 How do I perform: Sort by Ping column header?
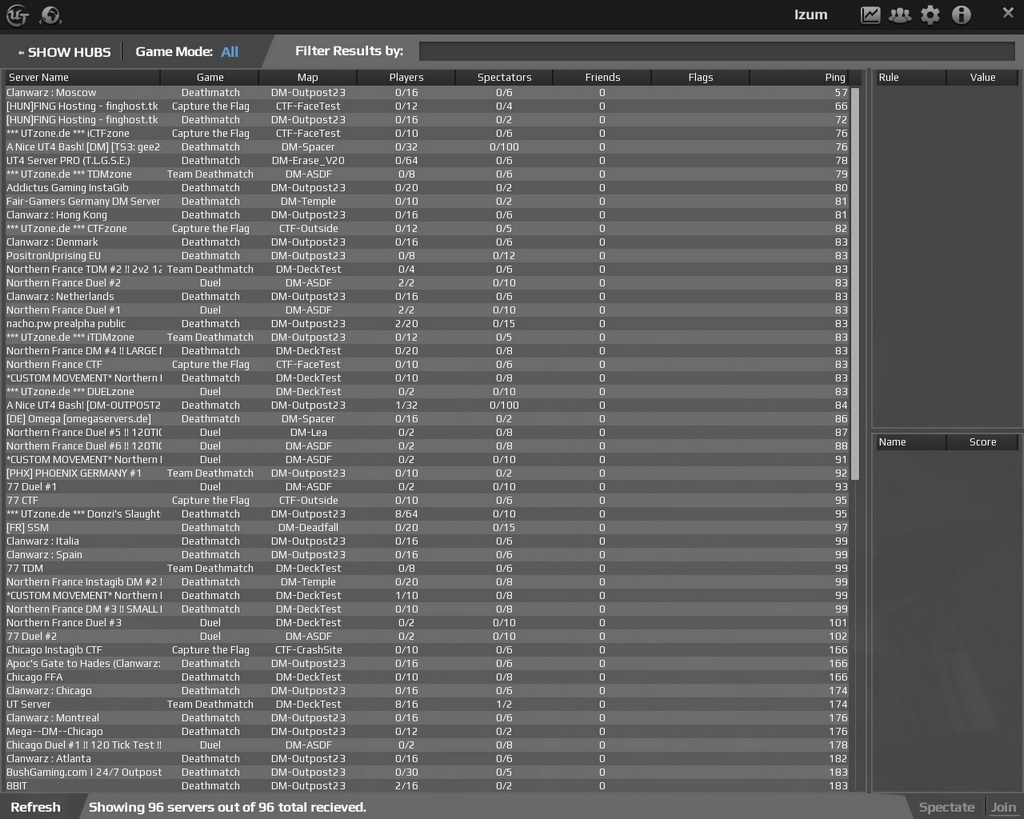tap(800, 77)
